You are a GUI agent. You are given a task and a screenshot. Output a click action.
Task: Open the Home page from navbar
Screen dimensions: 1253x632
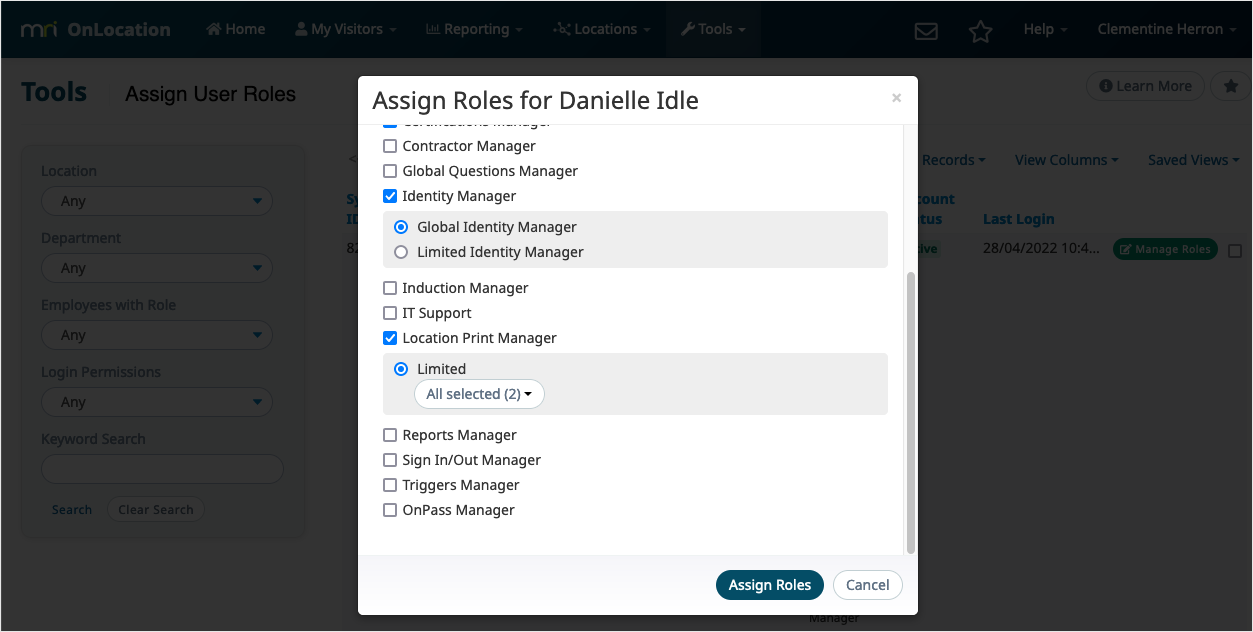point(236,29)
